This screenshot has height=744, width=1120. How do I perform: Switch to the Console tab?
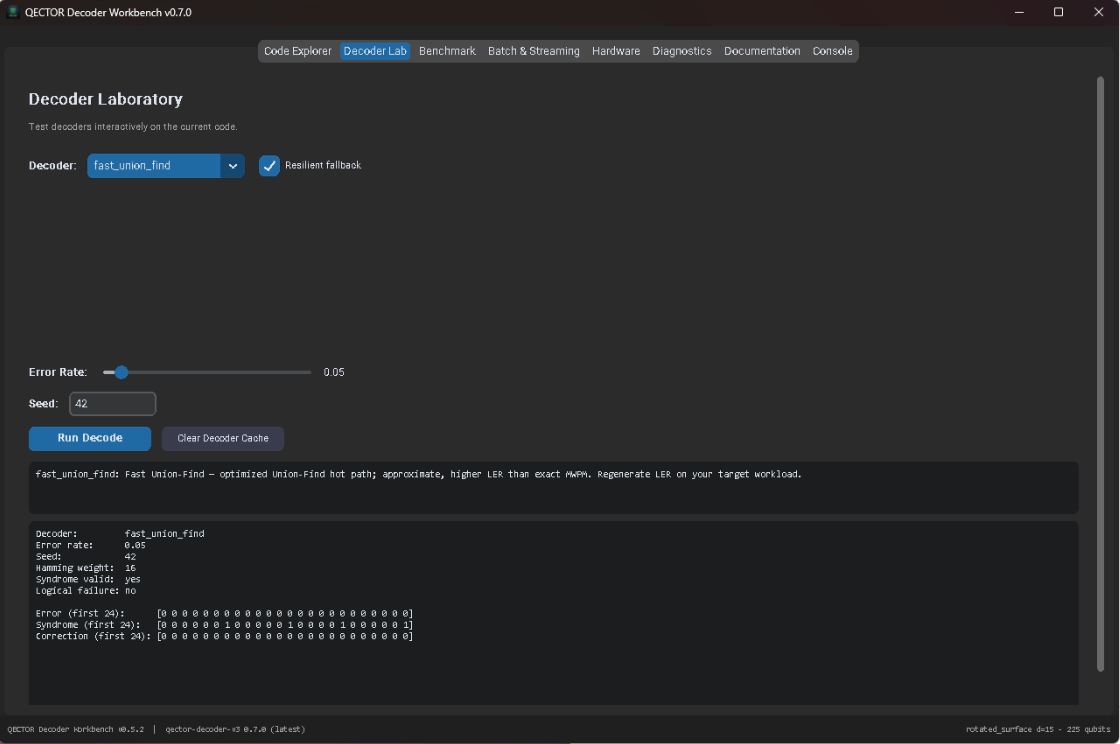click(x=832, y=51)
